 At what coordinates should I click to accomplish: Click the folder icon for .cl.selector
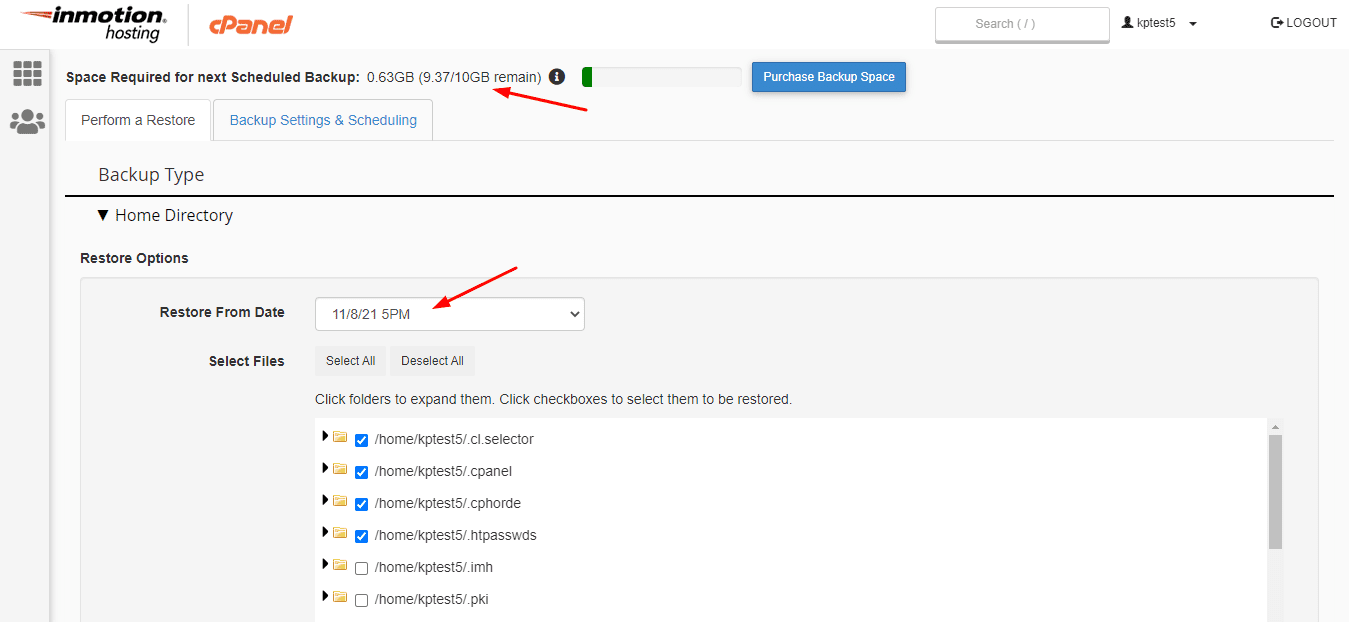341,437
